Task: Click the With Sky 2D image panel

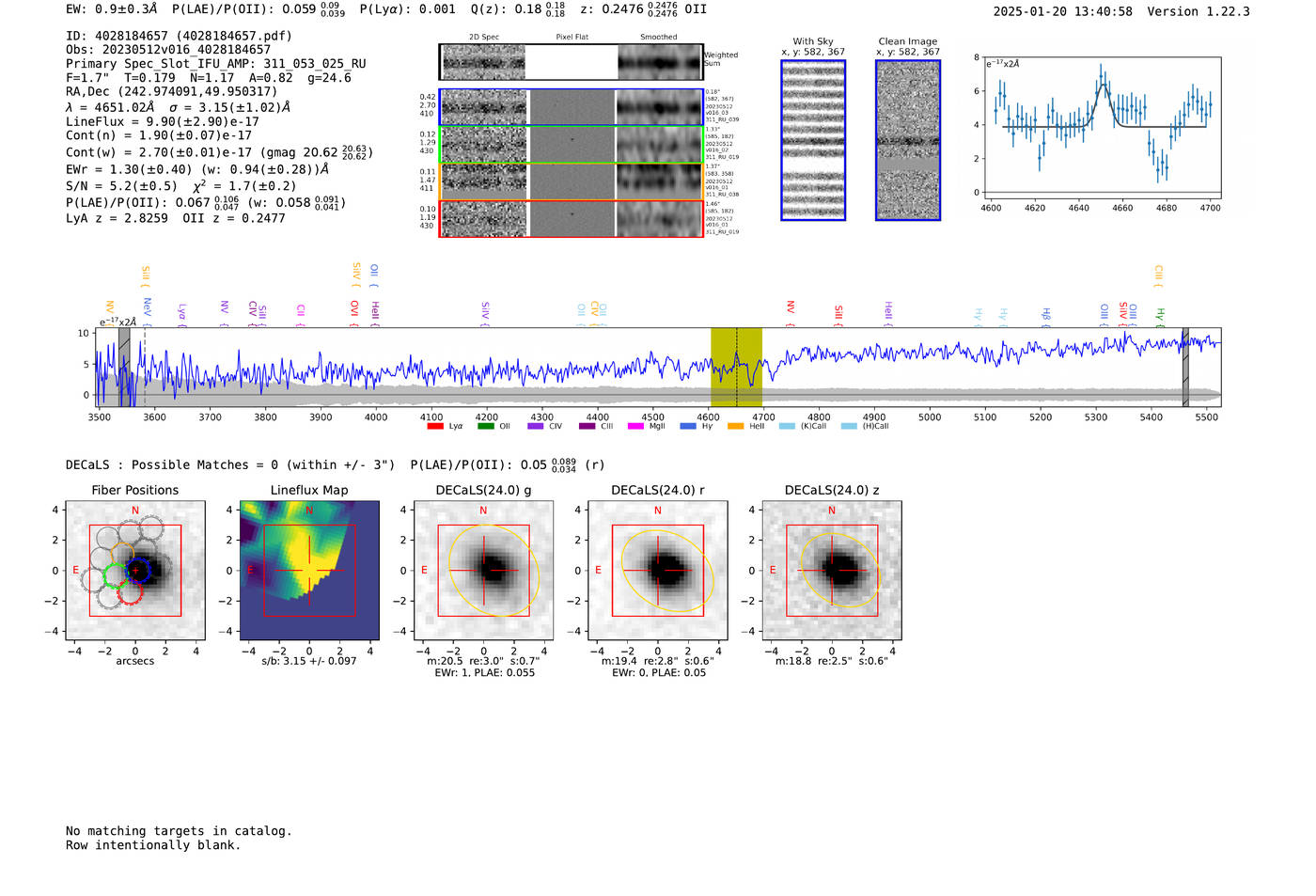Action: pos(813,140)
